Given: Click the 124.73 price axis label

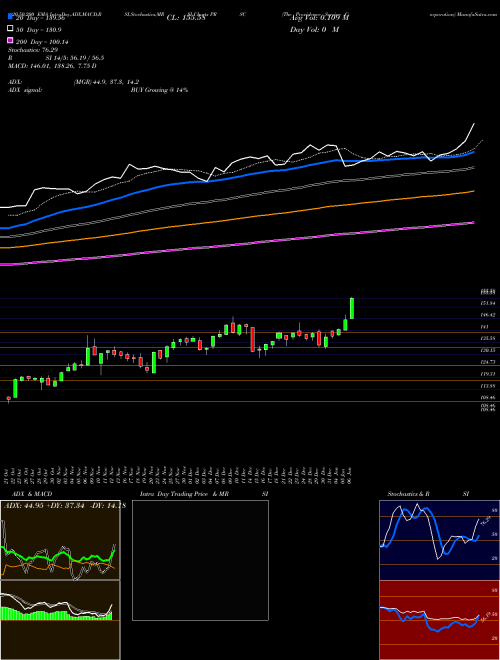Looking at the screenshot, I should pyautogui.click(x=489, y=362).
